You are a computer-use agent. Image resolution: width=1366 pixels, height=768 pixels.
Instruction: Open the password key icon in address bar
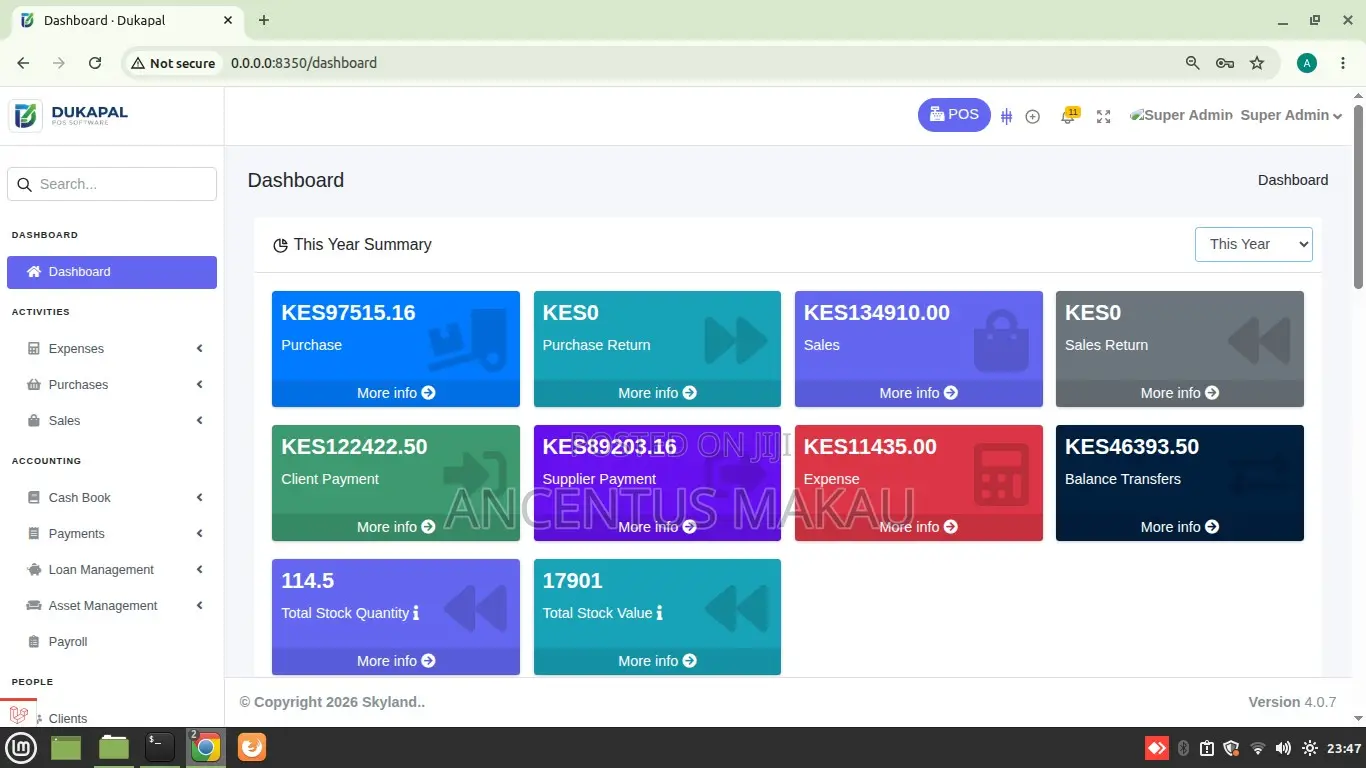pyautogui.click(x=1225, y=63)
